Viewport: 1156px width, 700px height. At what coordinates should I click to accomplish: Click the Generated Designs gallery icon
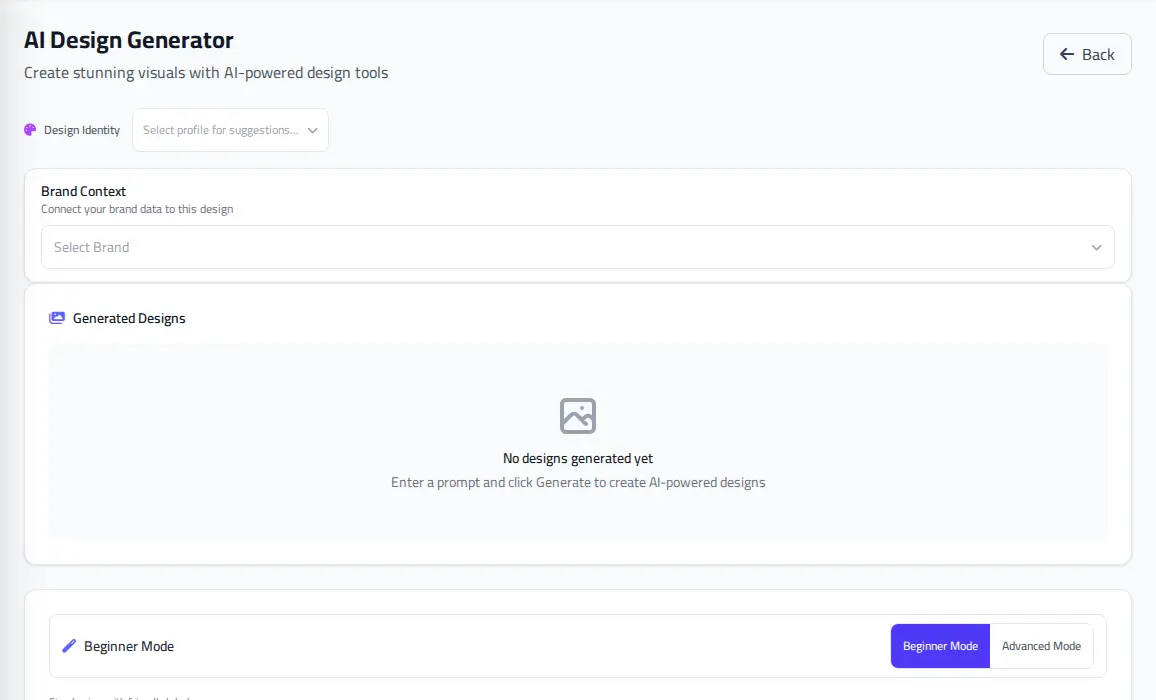tap(57, 318)
